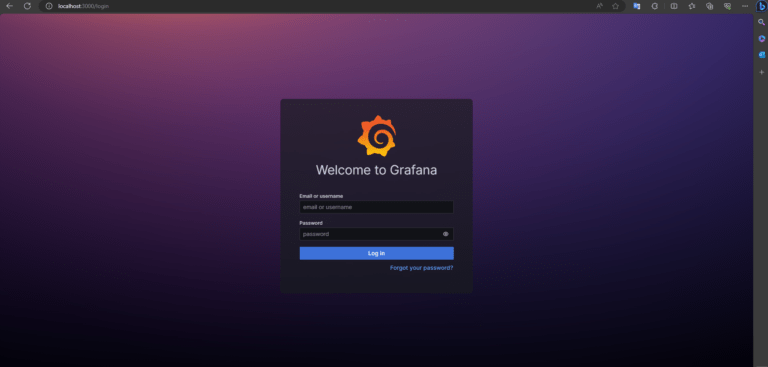The width and height of the screenshot is (768, 367).
Task: Add page to favorites star icon
Action: pos(616,6)
